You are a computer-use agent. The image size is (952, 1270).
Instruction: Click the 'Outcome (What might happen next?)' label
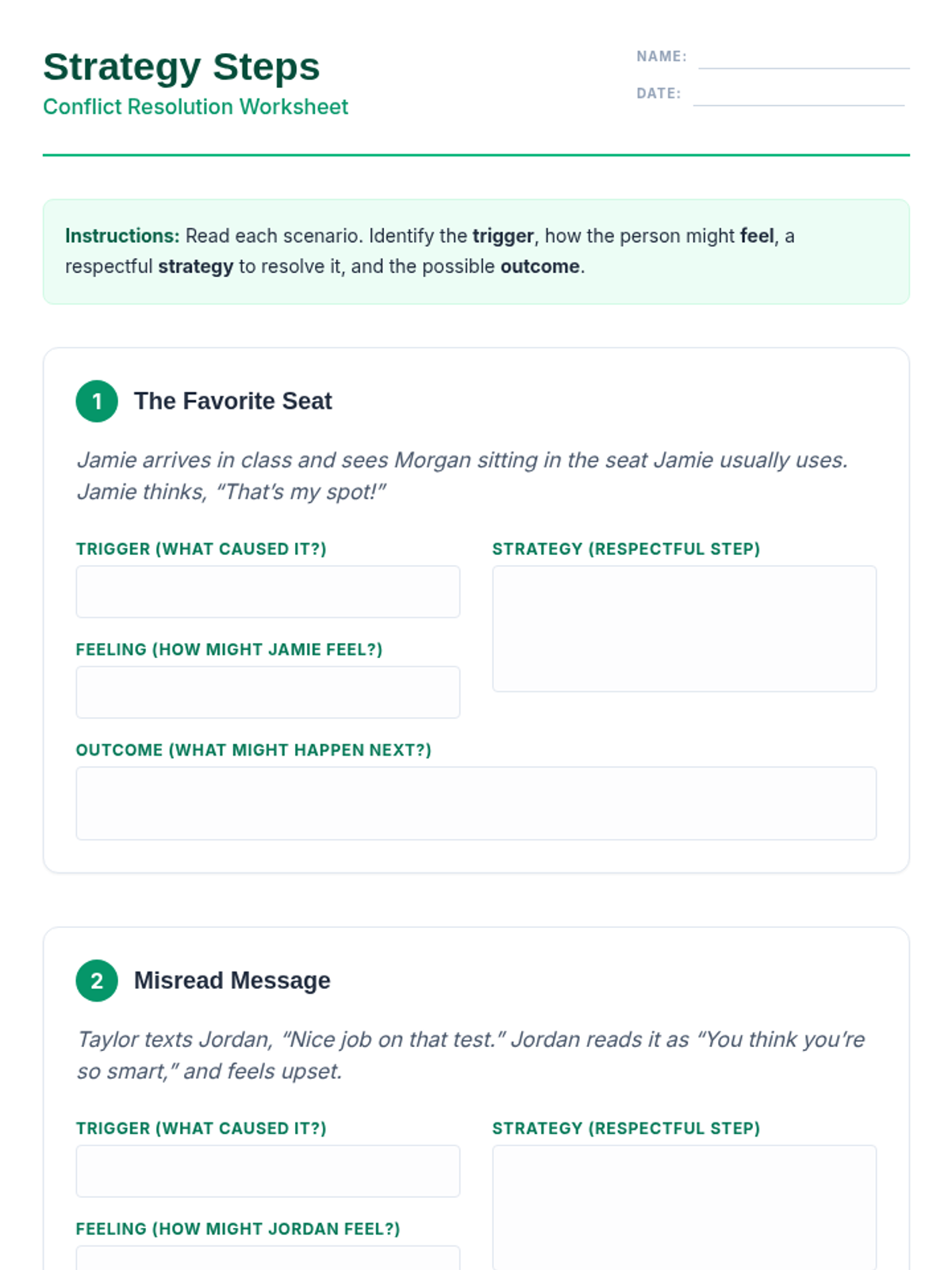tap(254, 750)
